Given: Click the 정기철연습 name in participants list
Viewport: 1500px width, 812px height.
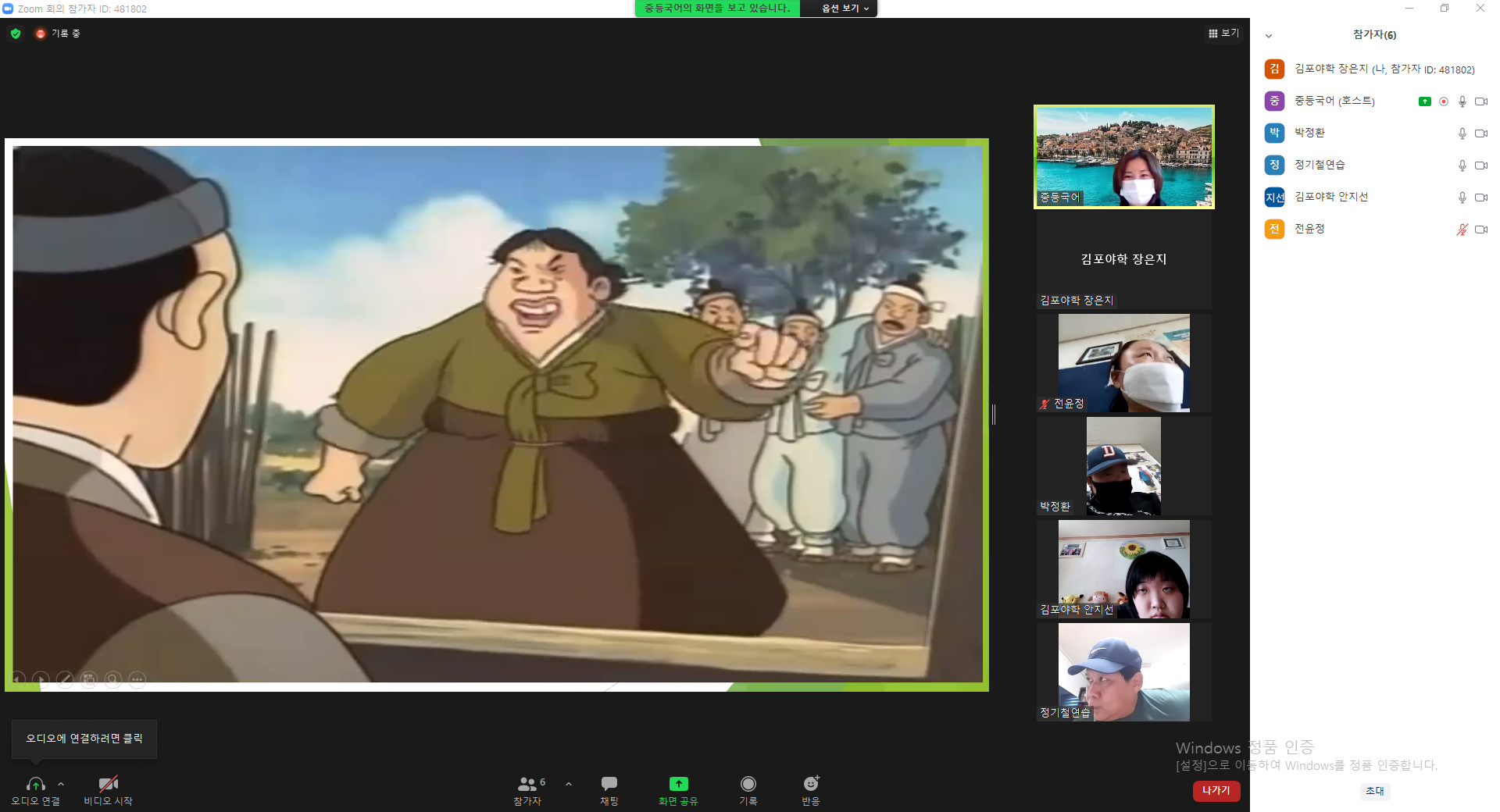Looking at the screenshot, I should 1320,165.
